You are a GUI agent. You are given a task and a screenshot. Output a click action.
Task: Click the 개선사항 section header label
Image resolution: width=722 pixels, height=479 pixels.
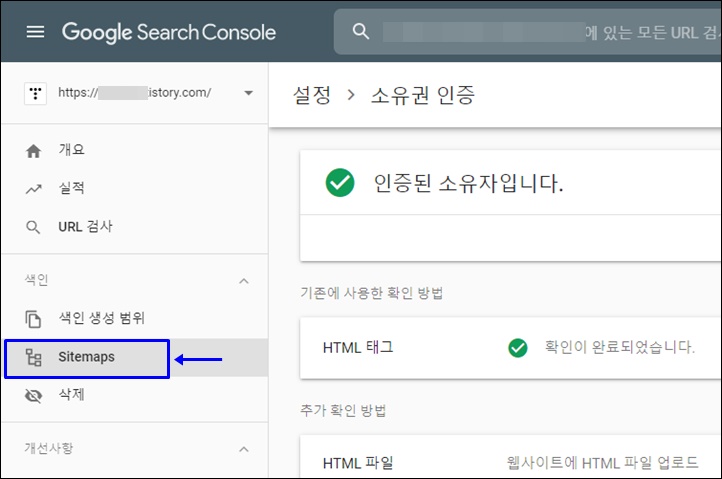pos(49,448)
